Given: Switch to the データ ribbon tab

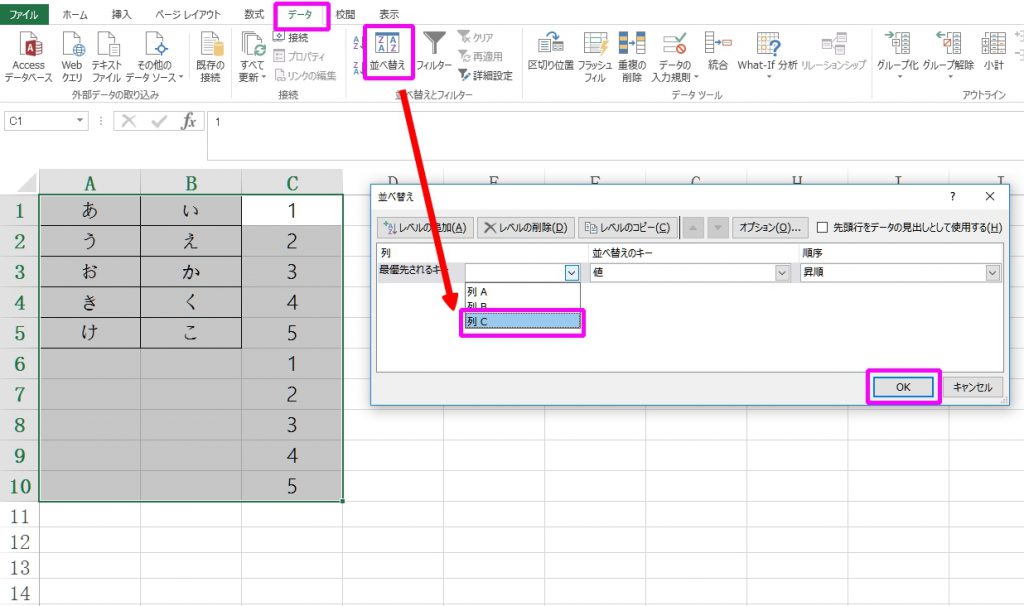Looking at the screenshot, I should (300, 15).
